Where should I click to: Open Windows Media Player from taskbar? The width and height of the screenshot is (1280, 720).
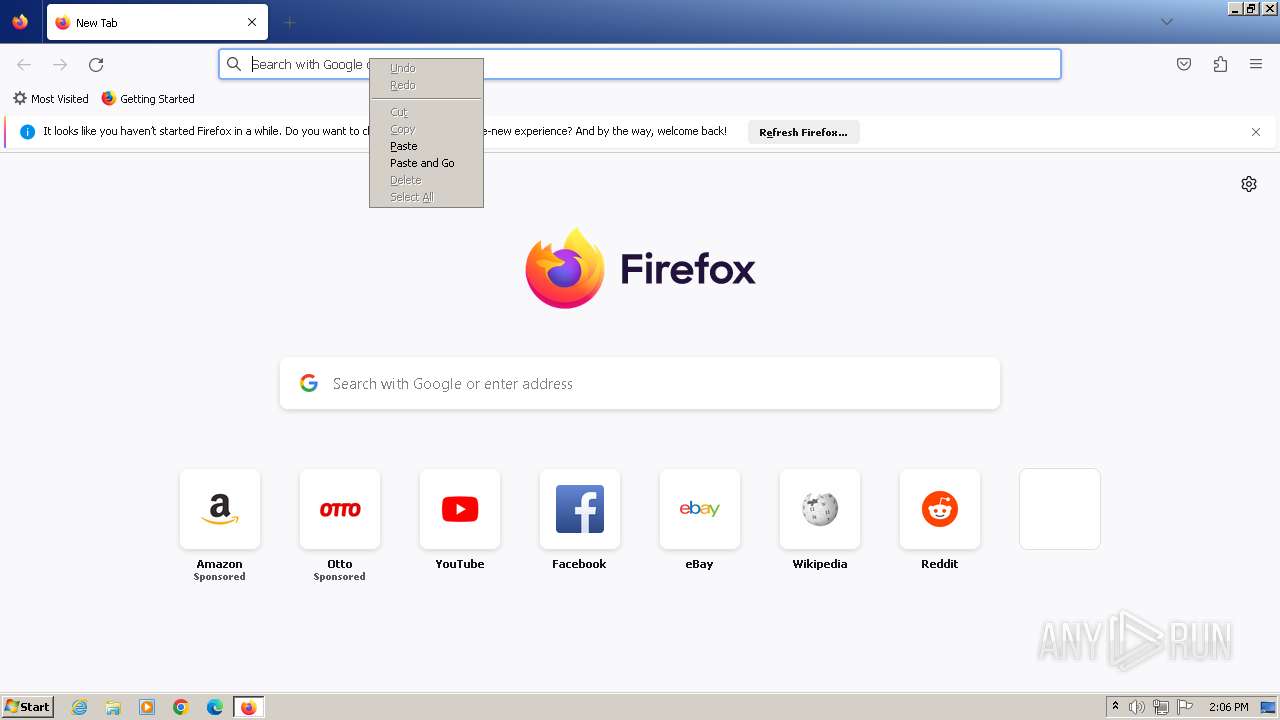pos(147,707)
